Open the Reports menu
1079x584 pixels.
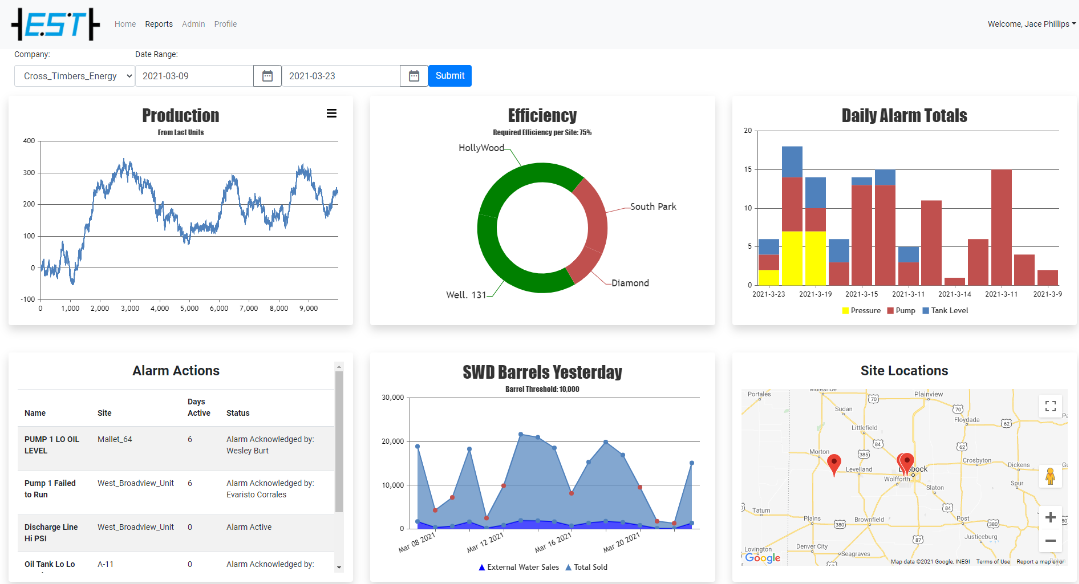pyautogui.click(x=159, y=24)
